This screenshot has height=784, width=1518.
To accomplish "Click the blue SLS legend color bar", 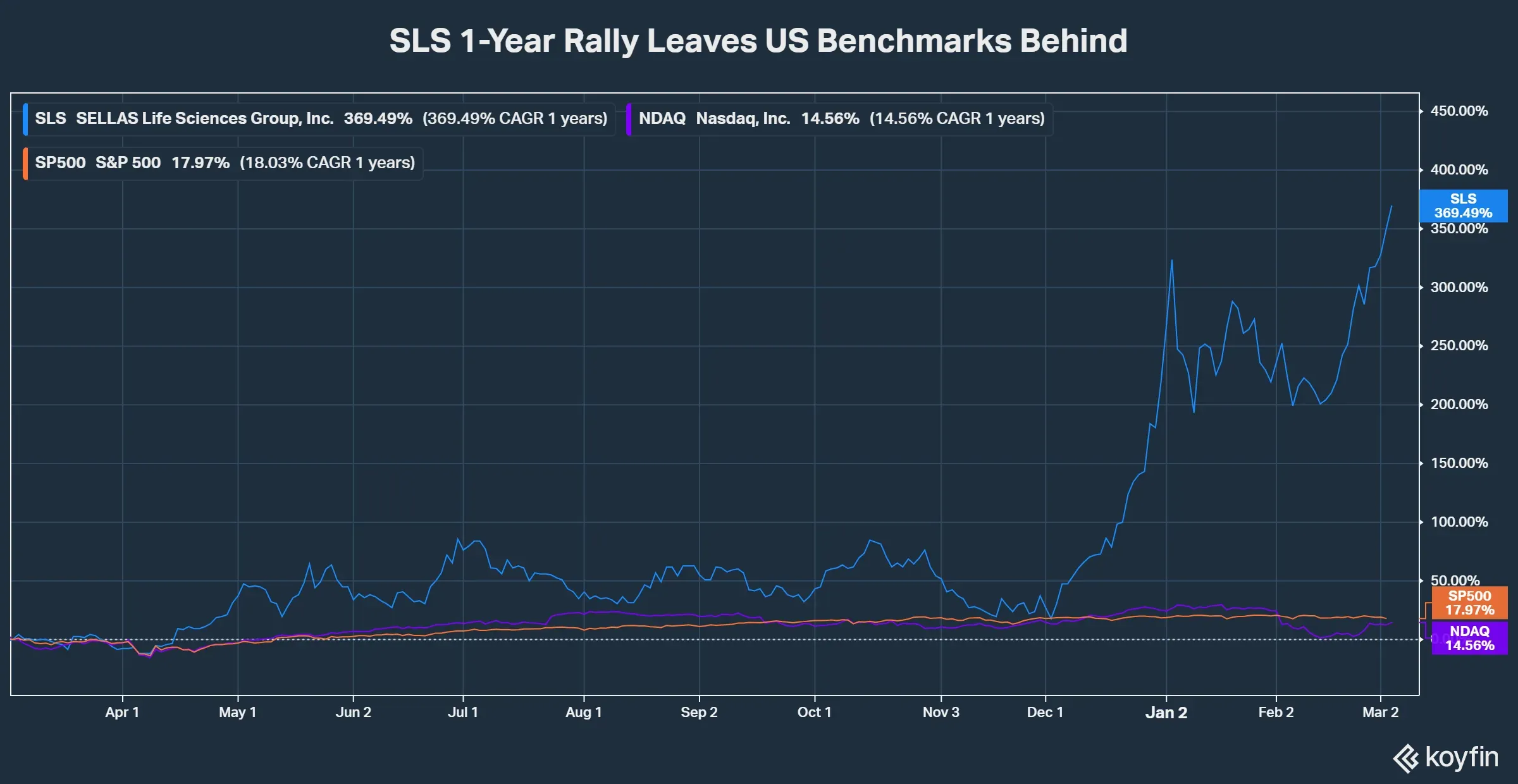I will point(25,119).
